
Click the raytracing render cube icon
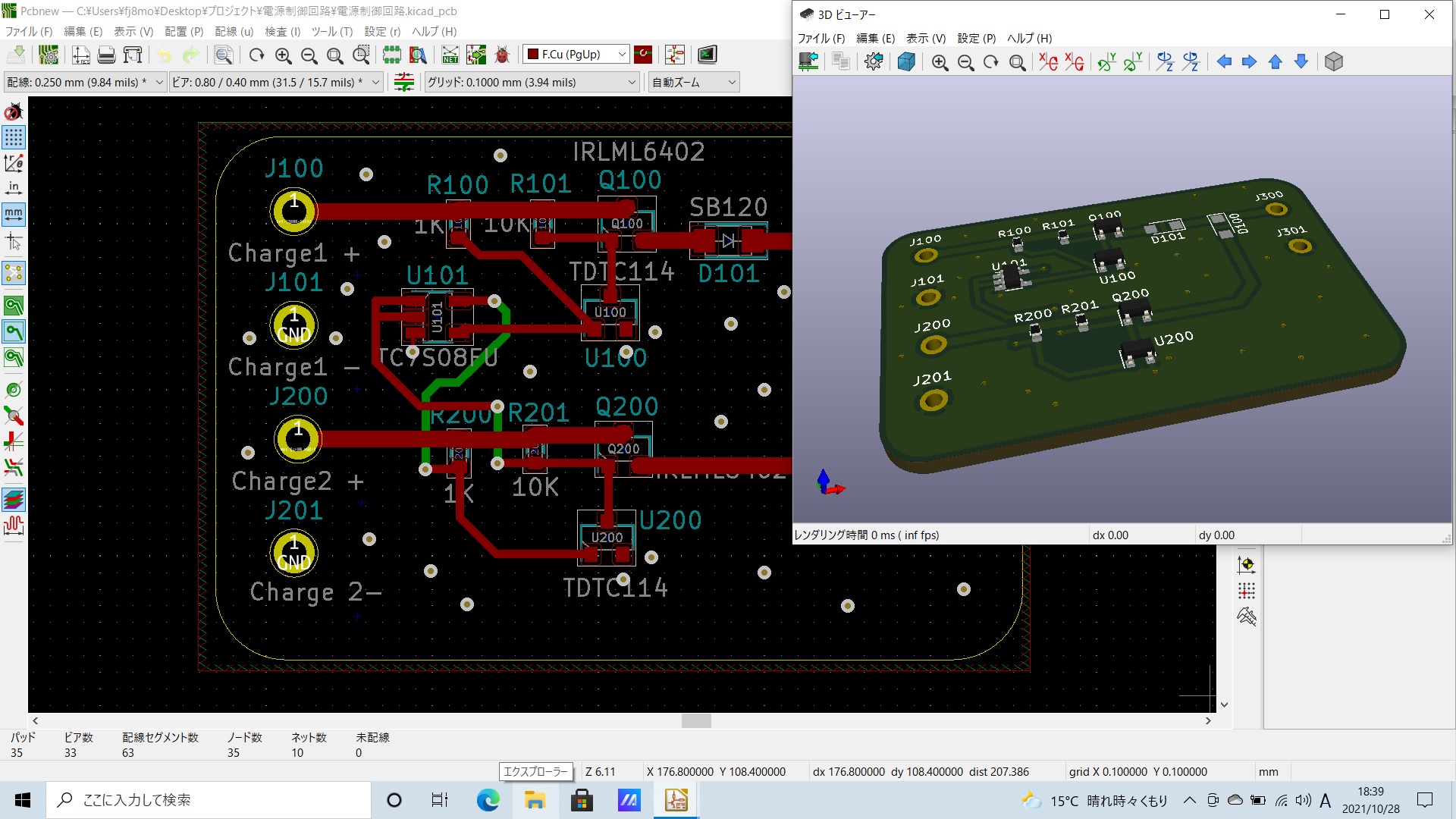(x=905, y=62)
